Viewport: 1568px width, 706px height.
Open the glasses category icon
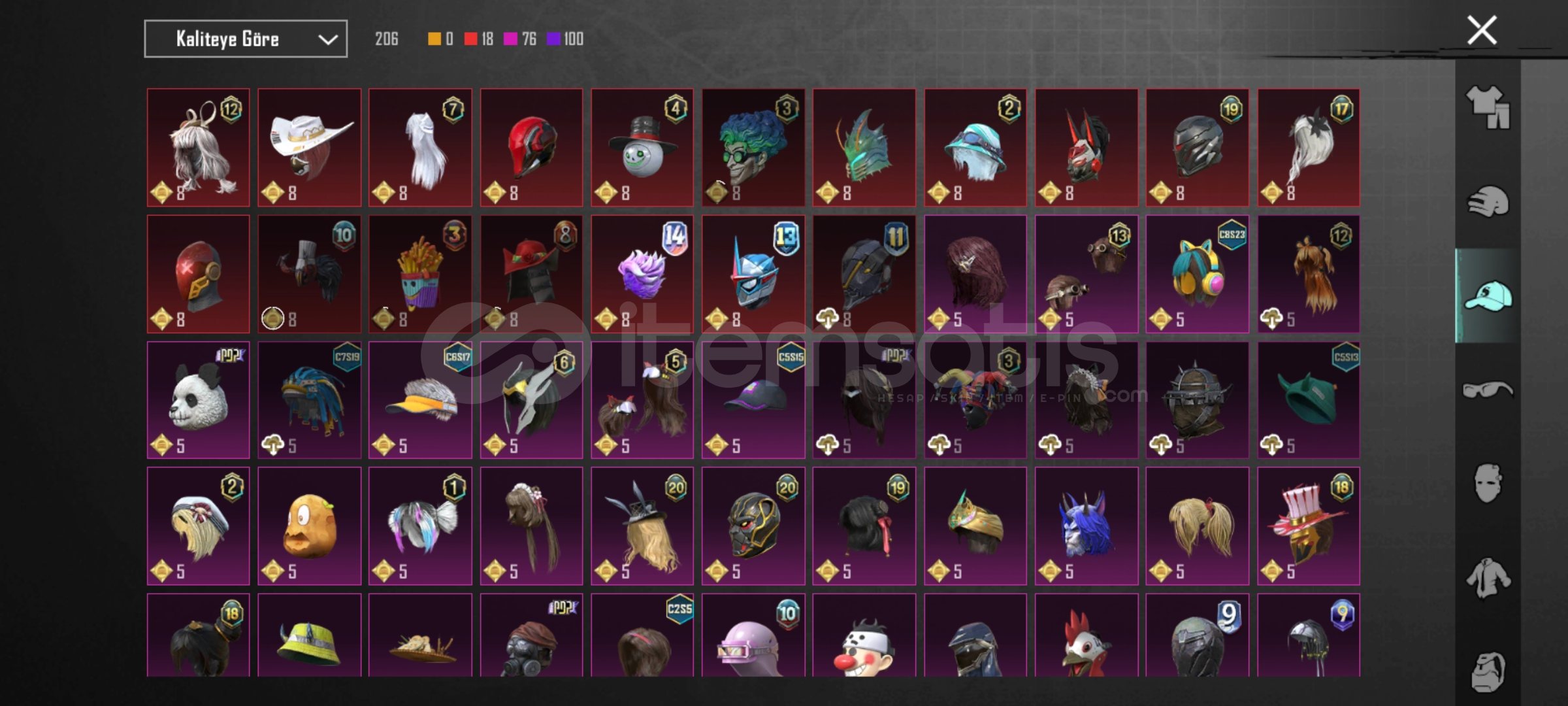tap(1488, 390)
